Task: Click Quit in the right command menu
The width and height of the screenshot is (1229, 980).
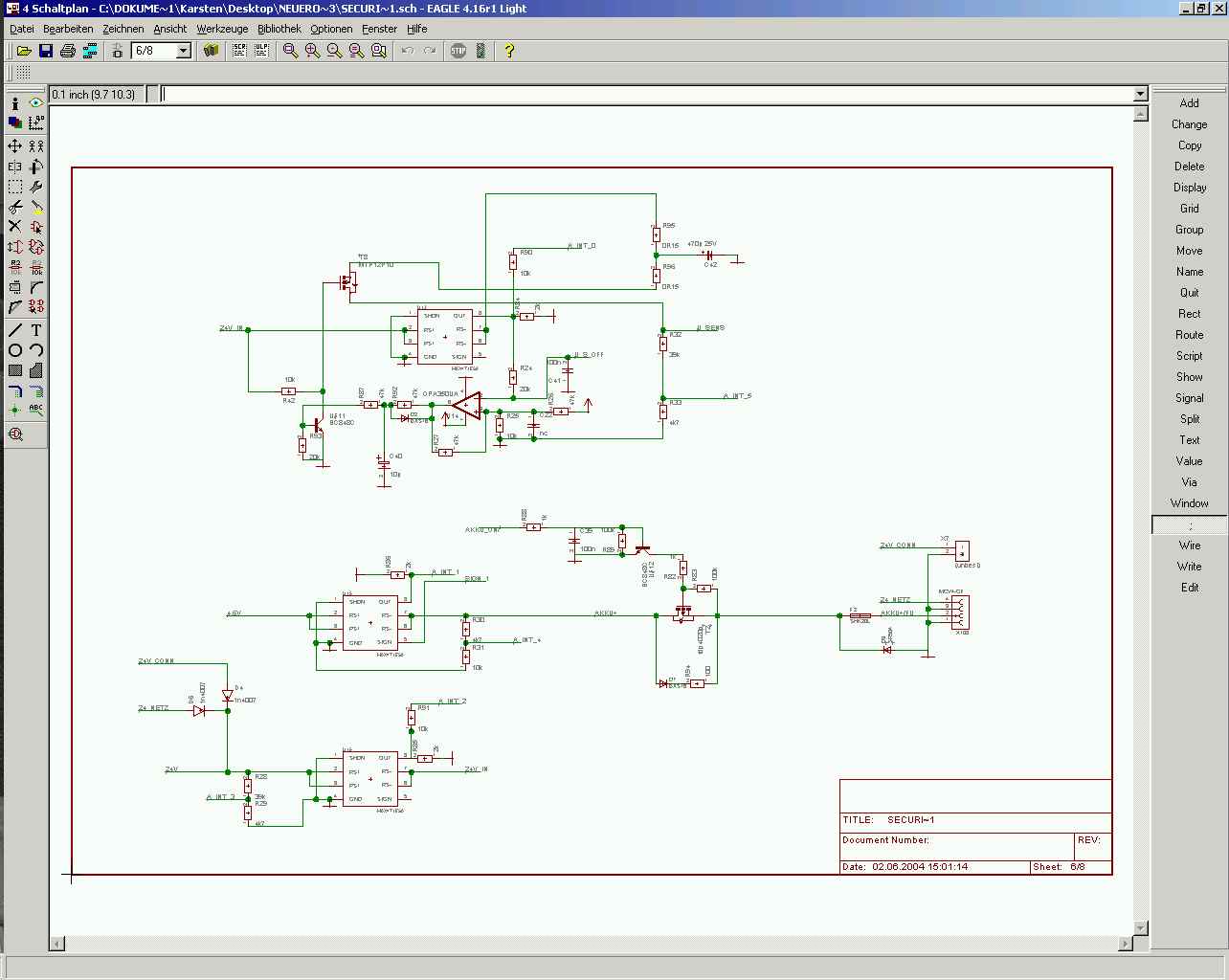Action: pyautogui.click(x=1189, y=293)
